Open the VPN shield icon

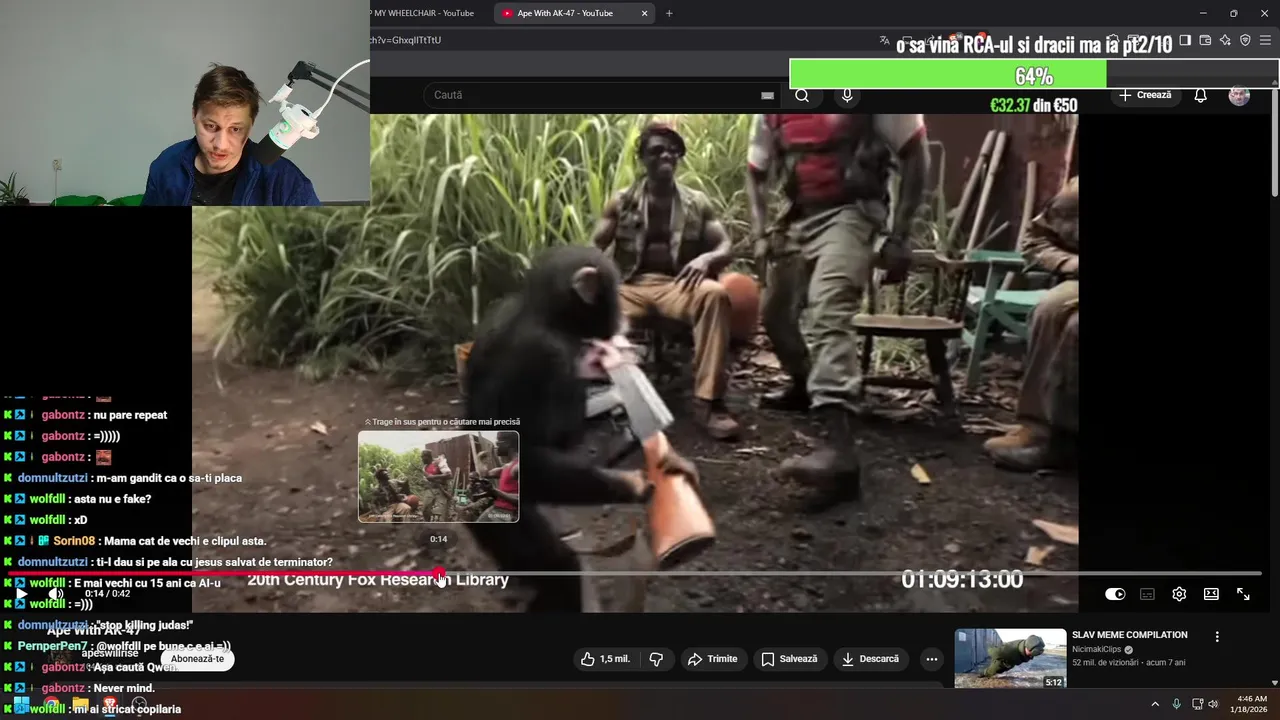point(1245,40)
